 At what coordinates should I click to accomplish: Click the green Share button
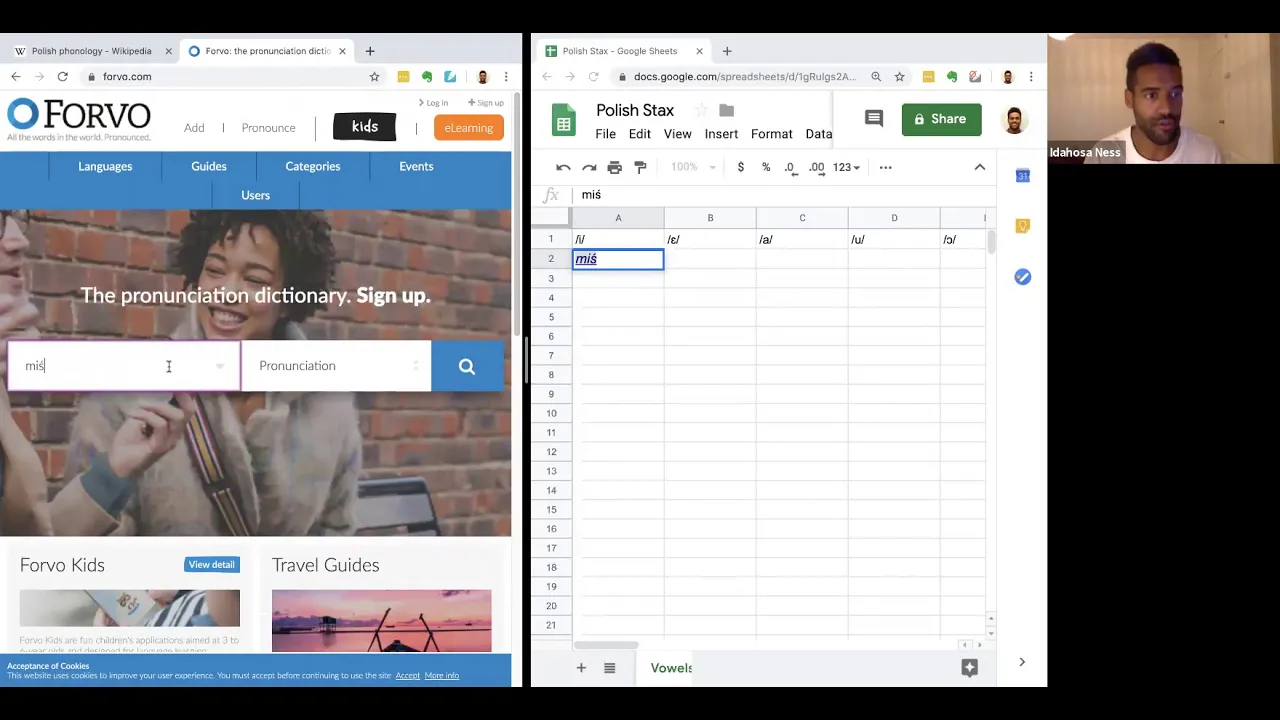click(x=941, y=119)
